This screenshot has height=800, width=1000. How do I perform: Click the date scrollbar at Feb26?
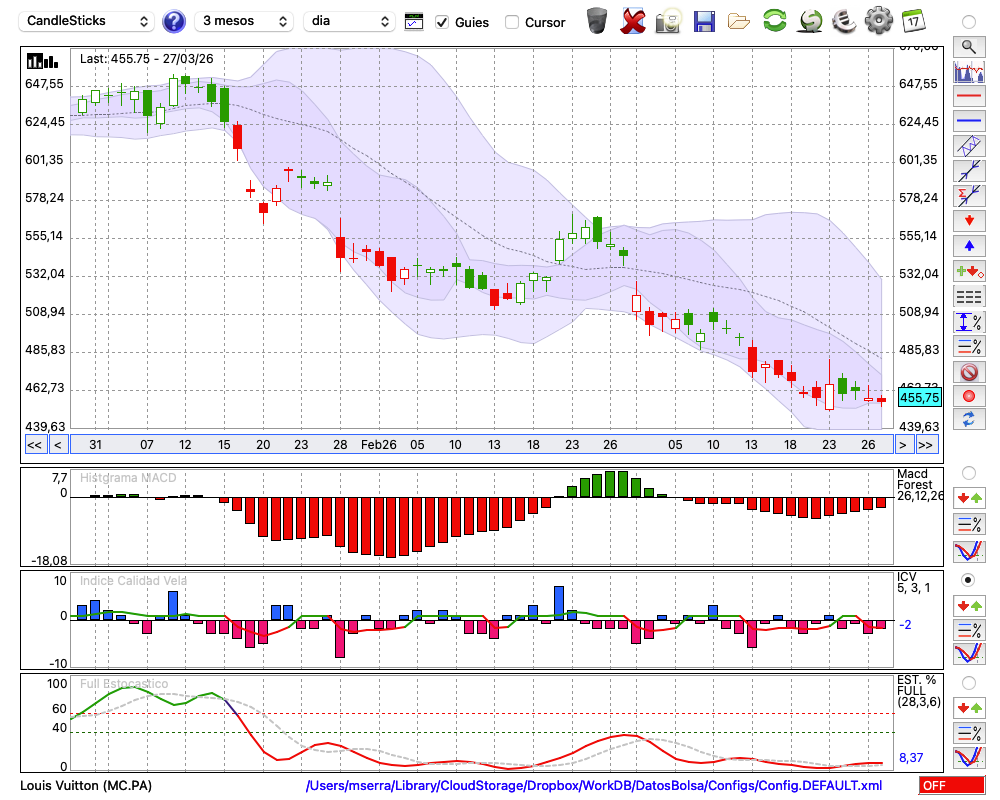point(378,445)
